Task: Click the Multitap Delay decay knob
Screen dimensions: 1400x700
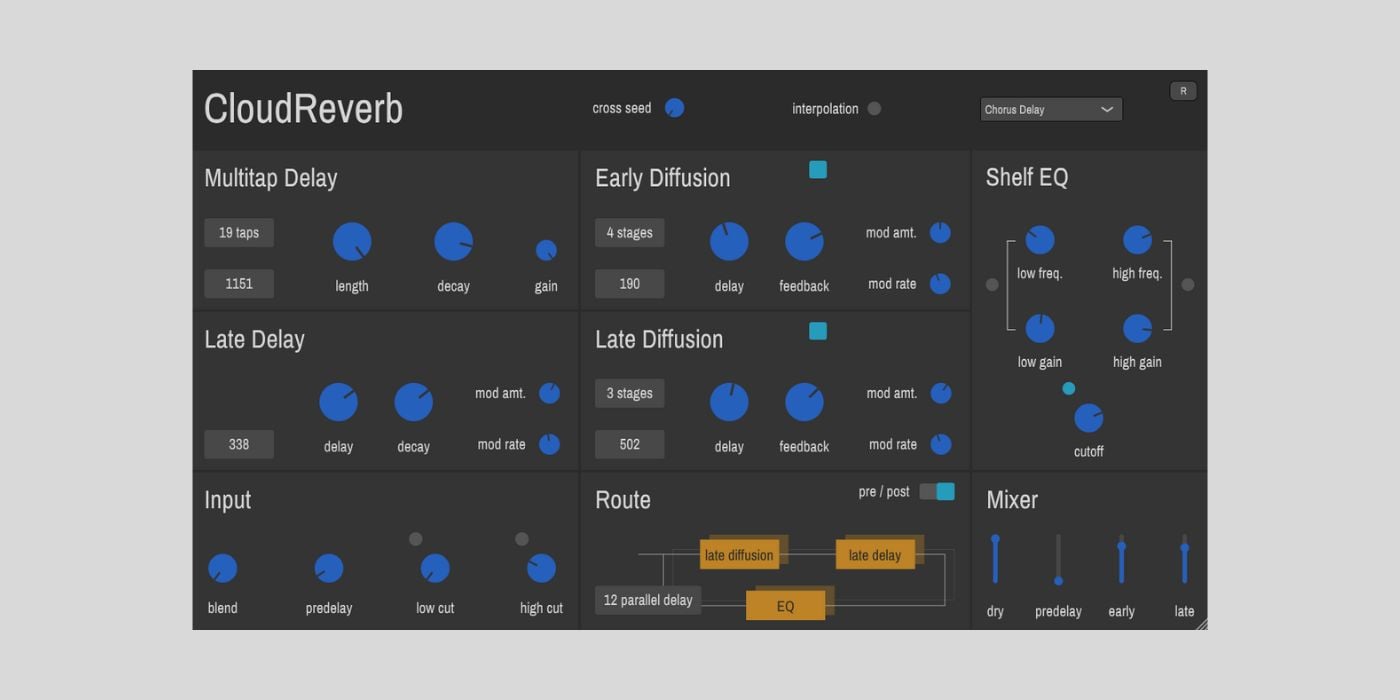Action: [453, 242]
